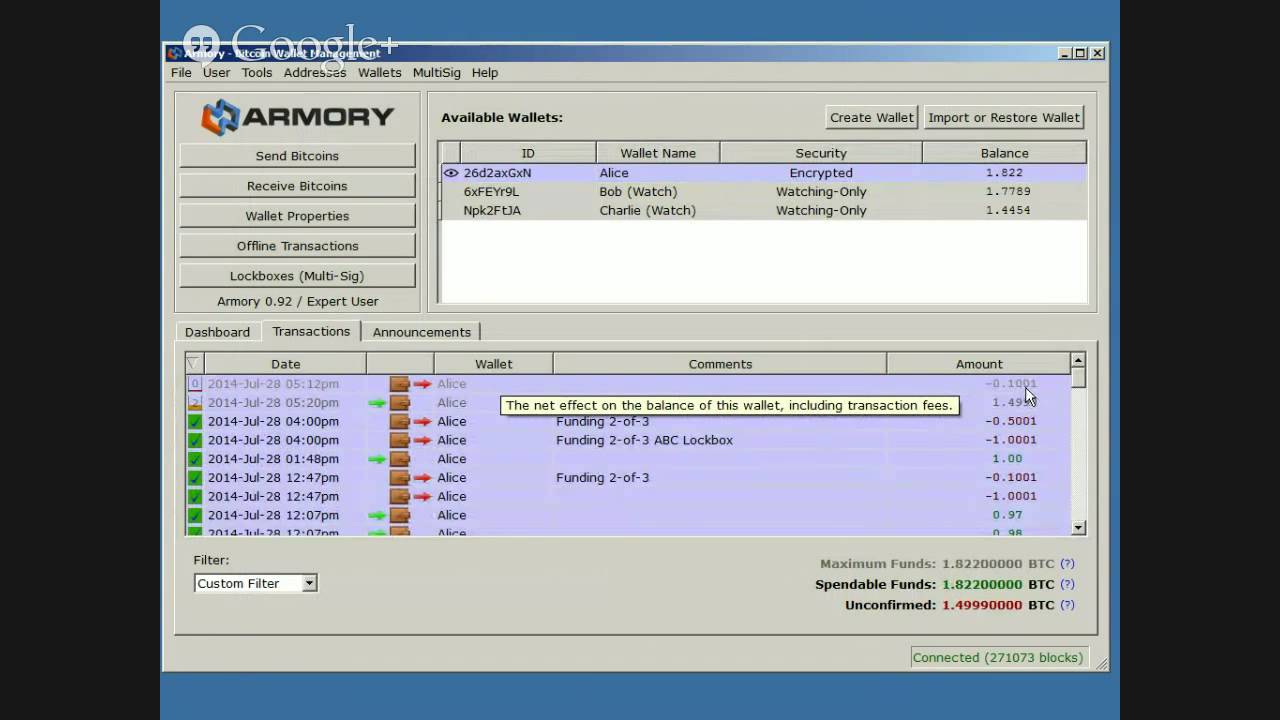Click the sort triangle in the transaction table corner
The width and height of the screenshot is (1280, 720).
coord(194,364)
